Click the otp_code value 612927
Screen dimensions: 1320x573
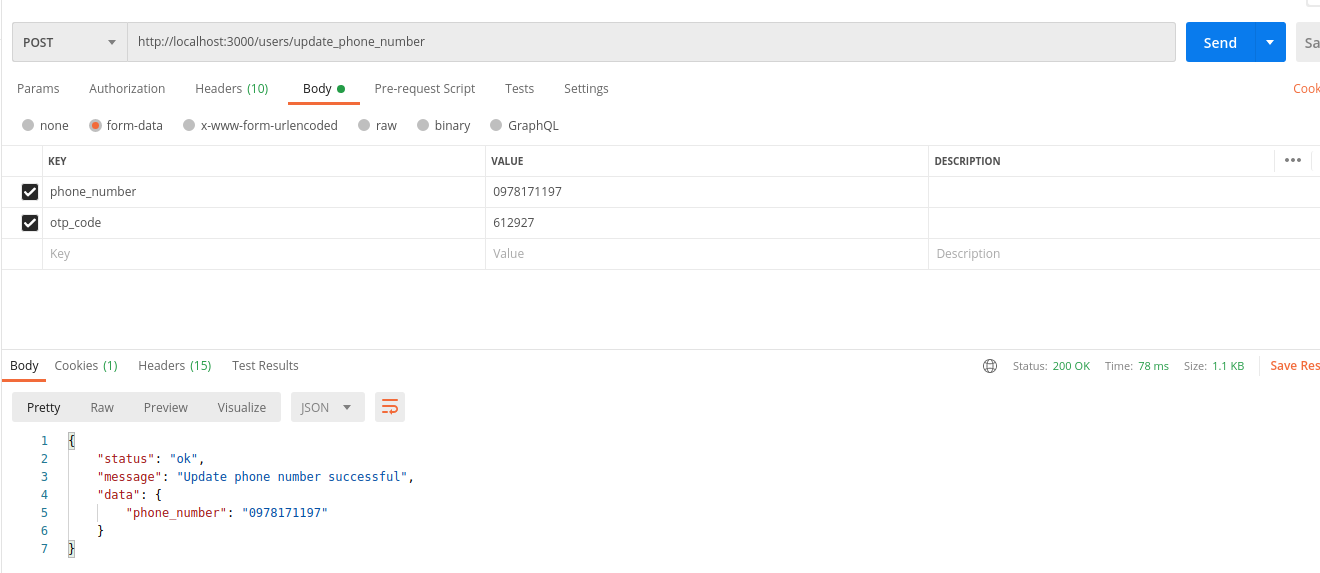coord(514,223)
